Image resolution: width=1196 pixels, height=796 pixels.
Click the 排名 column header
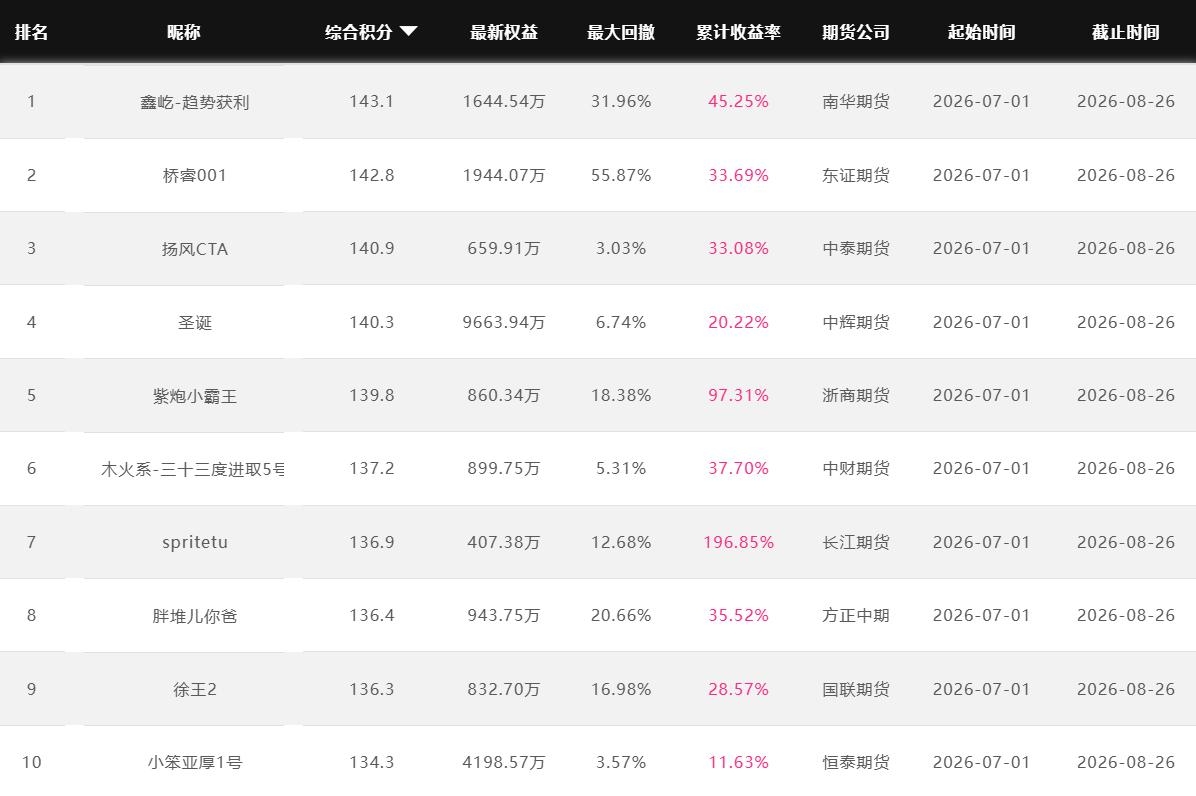click(31, 32)
